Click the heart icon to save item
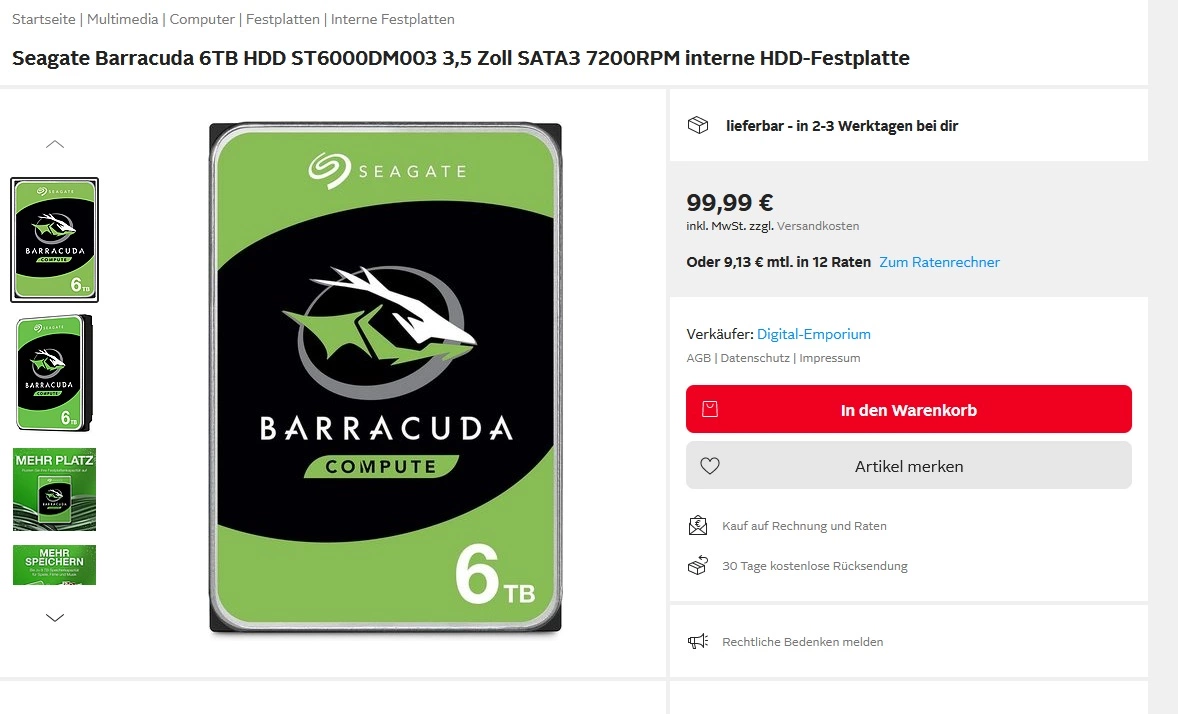Viewport: 1178px width, 714px height. tap(710, 466)
